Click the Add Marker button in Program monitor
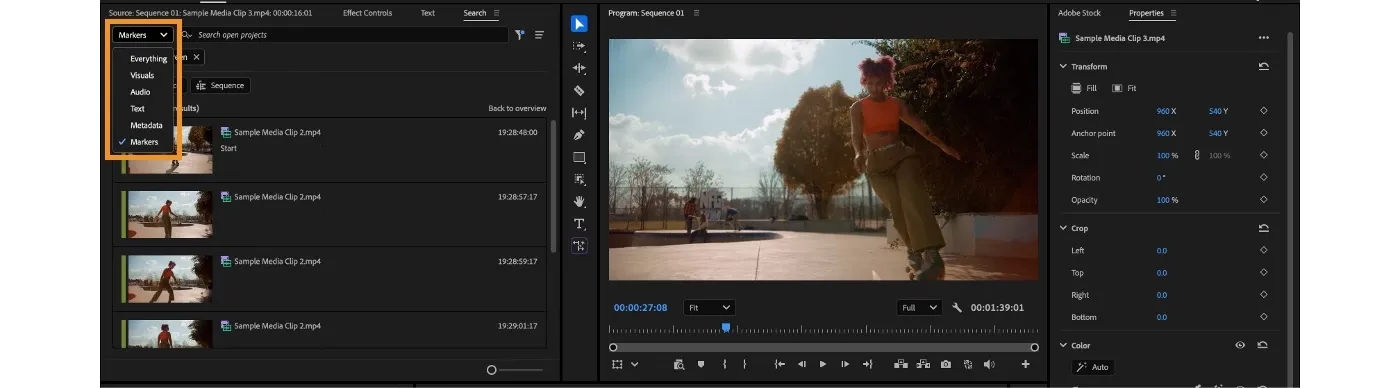The width and height of the screenshot is (1400, 388). 701,364
